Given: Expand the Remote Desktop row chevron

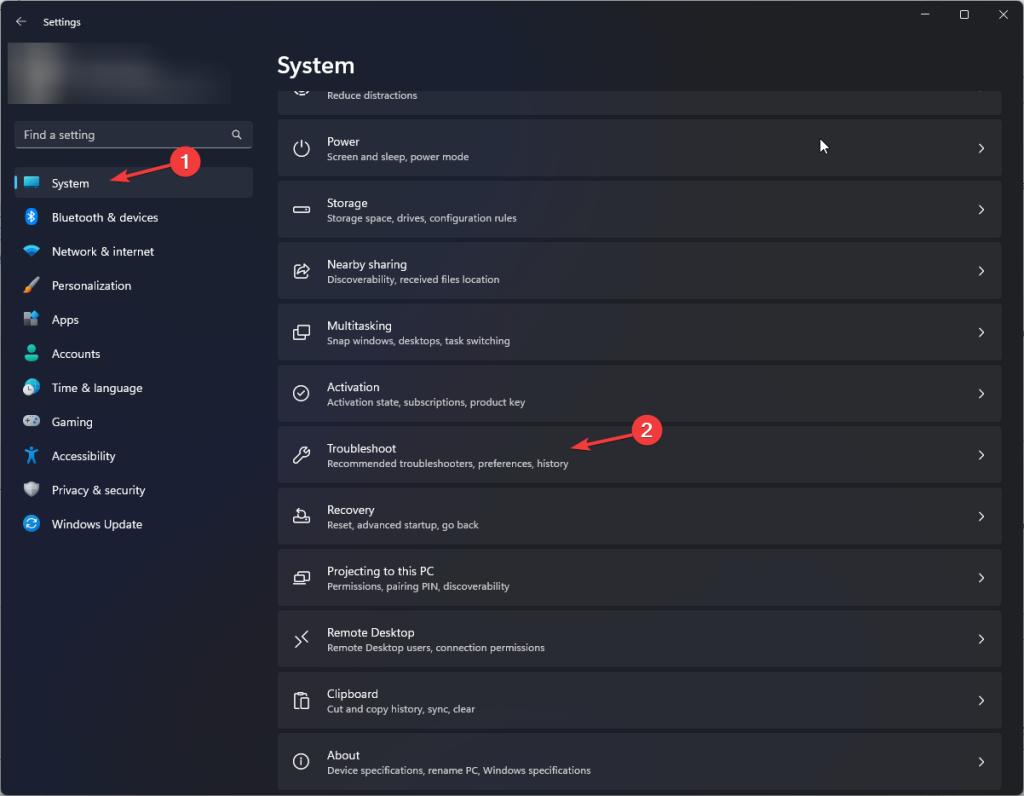Looking at the screenshot, I should [981, 638].
